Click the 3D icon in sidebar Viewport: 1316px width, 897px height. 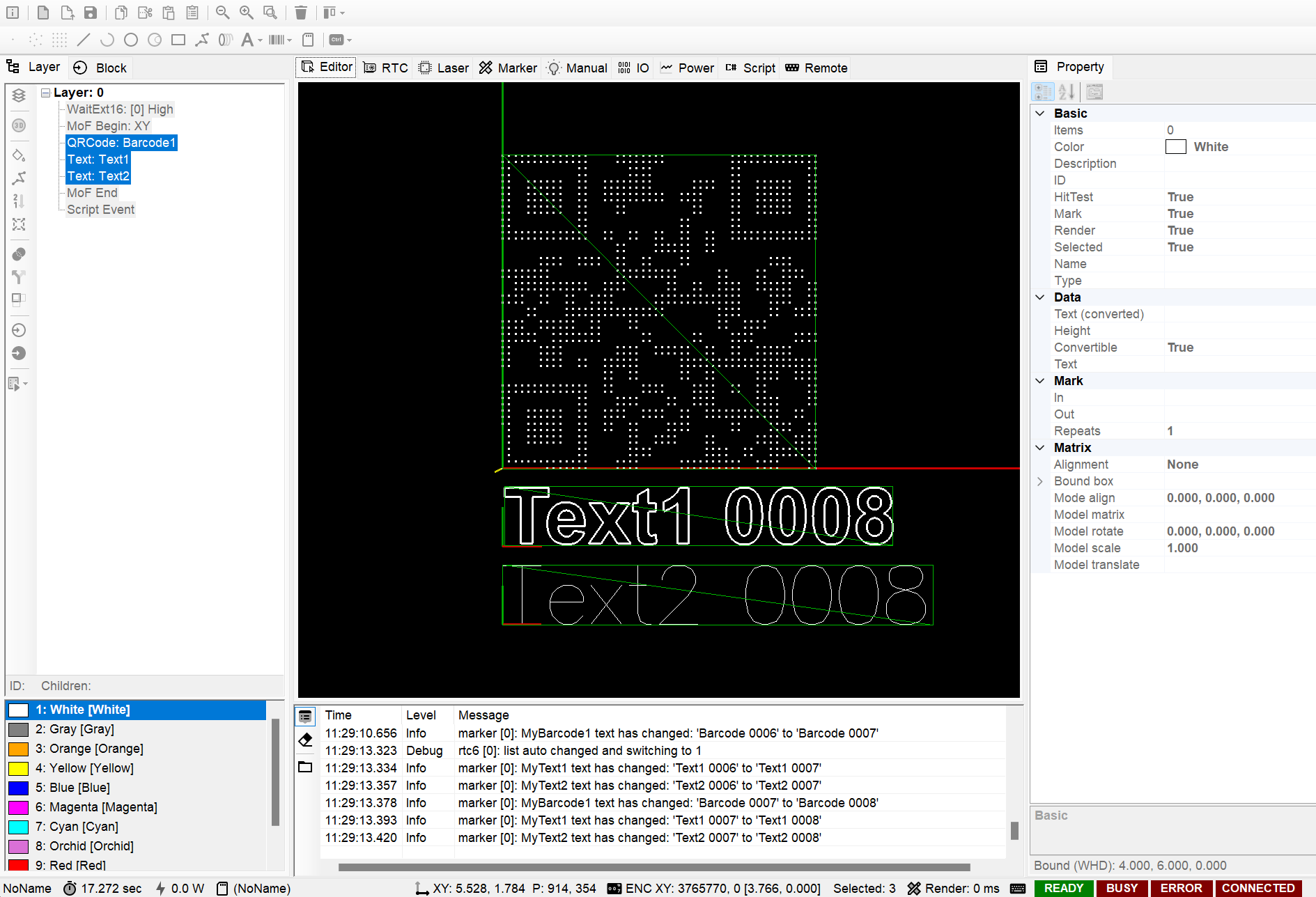[19, 125]
